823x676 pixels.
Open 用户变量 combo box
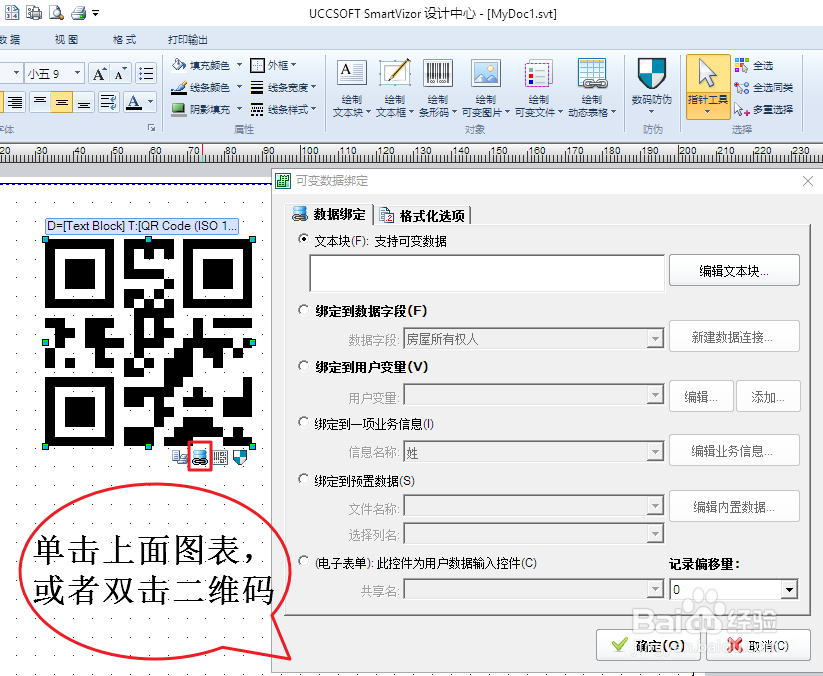point(533,395)
